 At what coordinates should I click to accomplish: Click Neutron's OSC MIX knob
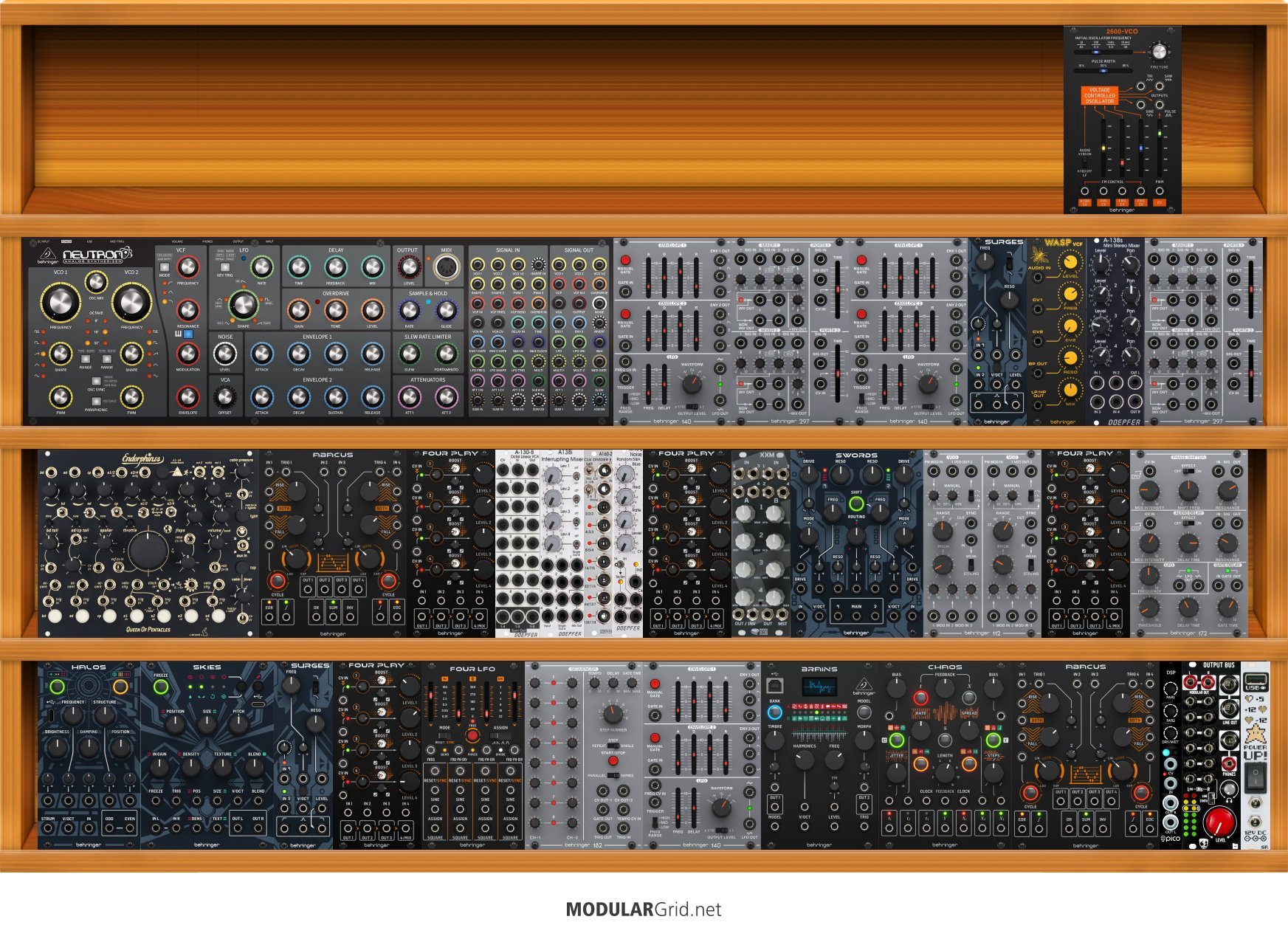96,281
